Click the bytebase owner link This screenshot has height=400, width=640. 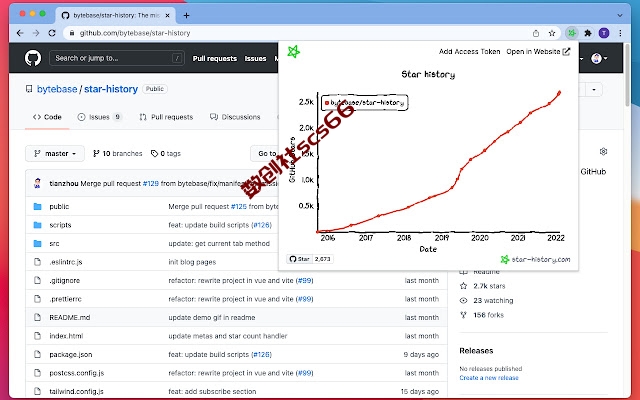pyautogui.click(x=57, y=89)
